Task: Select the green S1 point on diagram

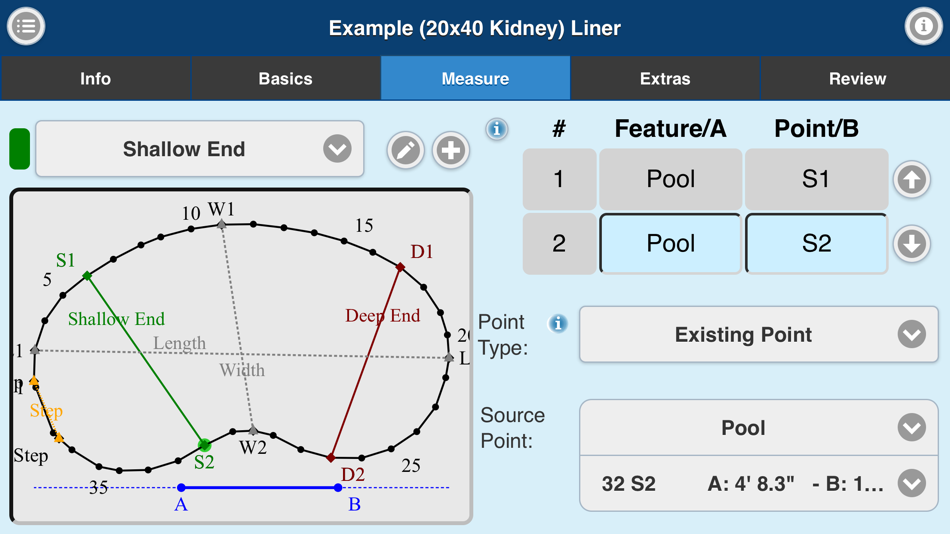Action: [87, 276]
